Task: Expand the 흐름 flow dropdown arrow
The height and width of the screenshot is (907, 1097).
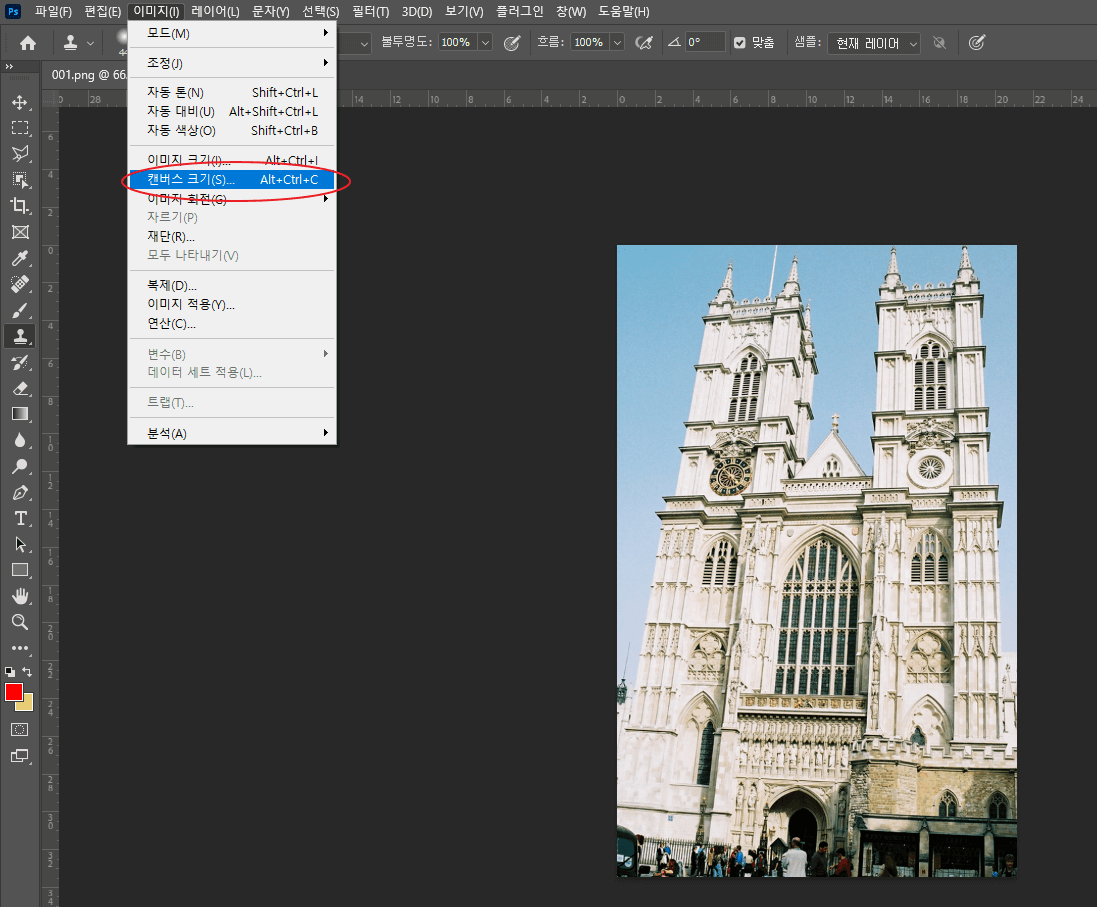Action: pos(617,43)
